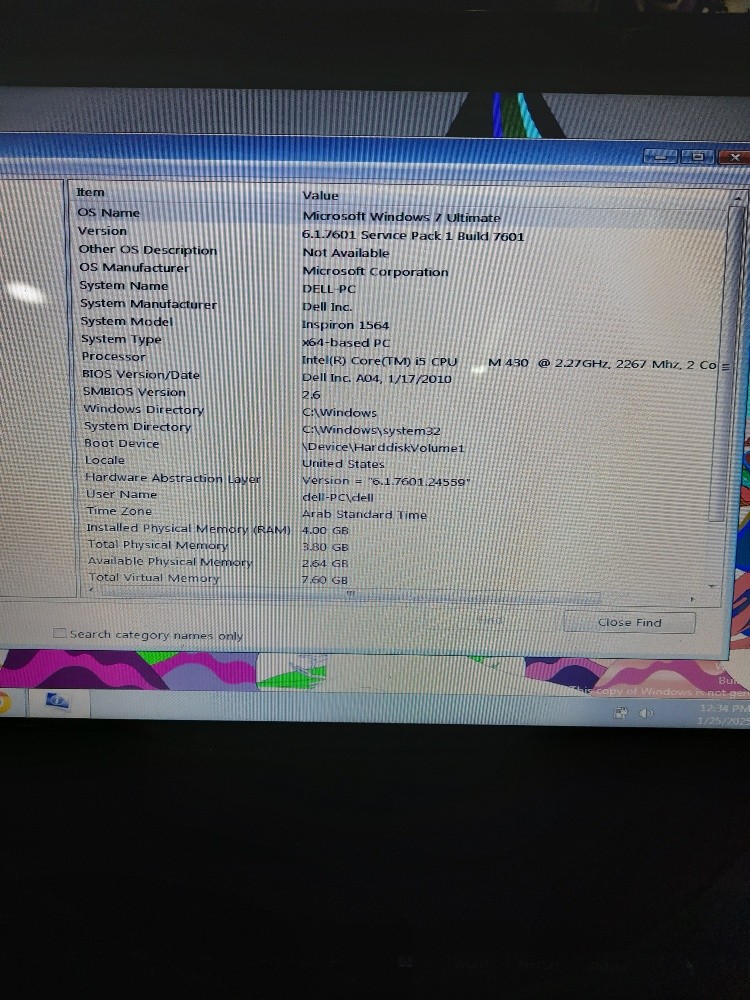Click the value Inspiron 1564
Viewport: 750px width, 1000px height.
345,325
